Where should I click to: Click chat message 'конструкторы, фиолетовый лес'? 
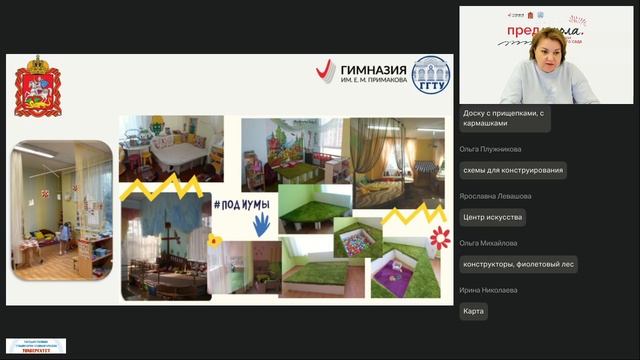pyautogui.click(x=518, y=264)
